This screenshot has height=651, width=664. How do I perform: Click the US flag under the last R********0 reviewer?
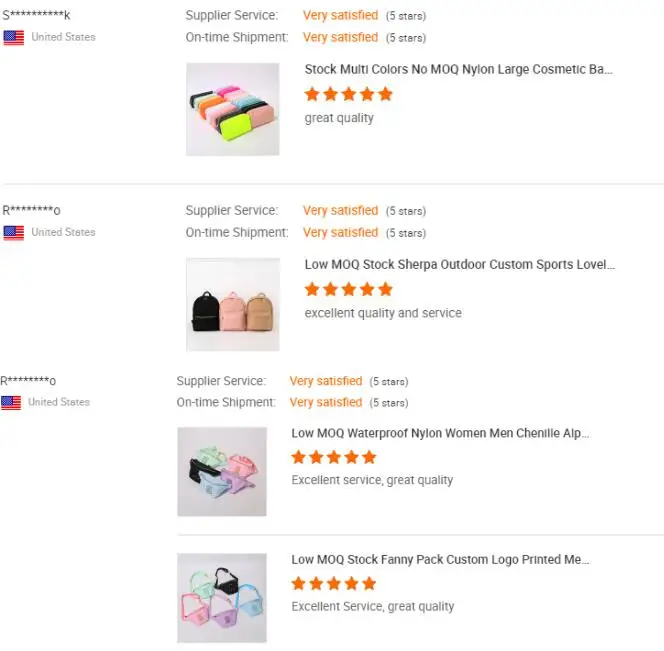pyautogui.click(x=11, y=403)
